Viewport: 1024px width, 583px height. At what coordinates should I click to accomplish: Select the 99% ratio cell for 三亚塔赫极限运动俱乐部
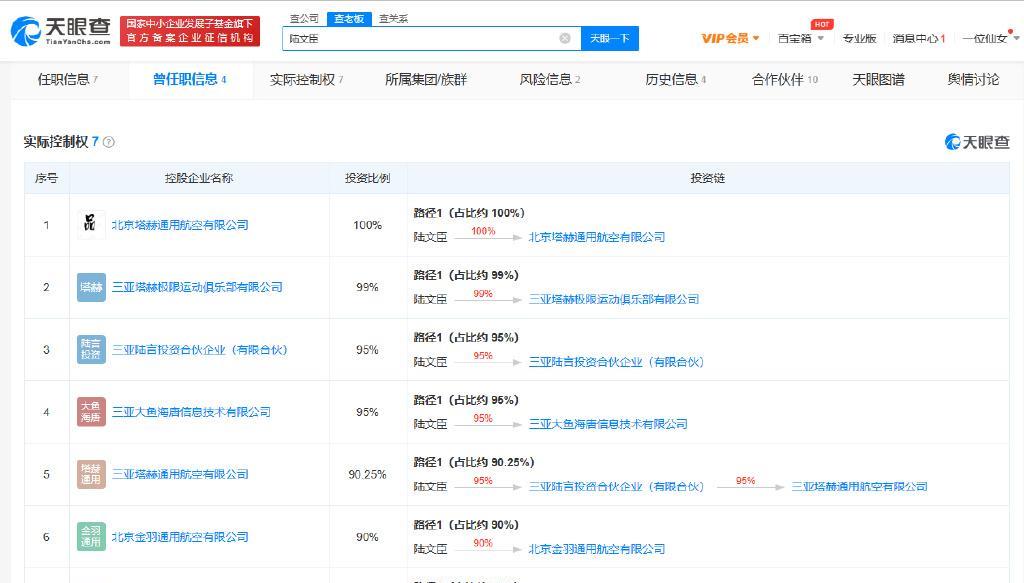368,287
